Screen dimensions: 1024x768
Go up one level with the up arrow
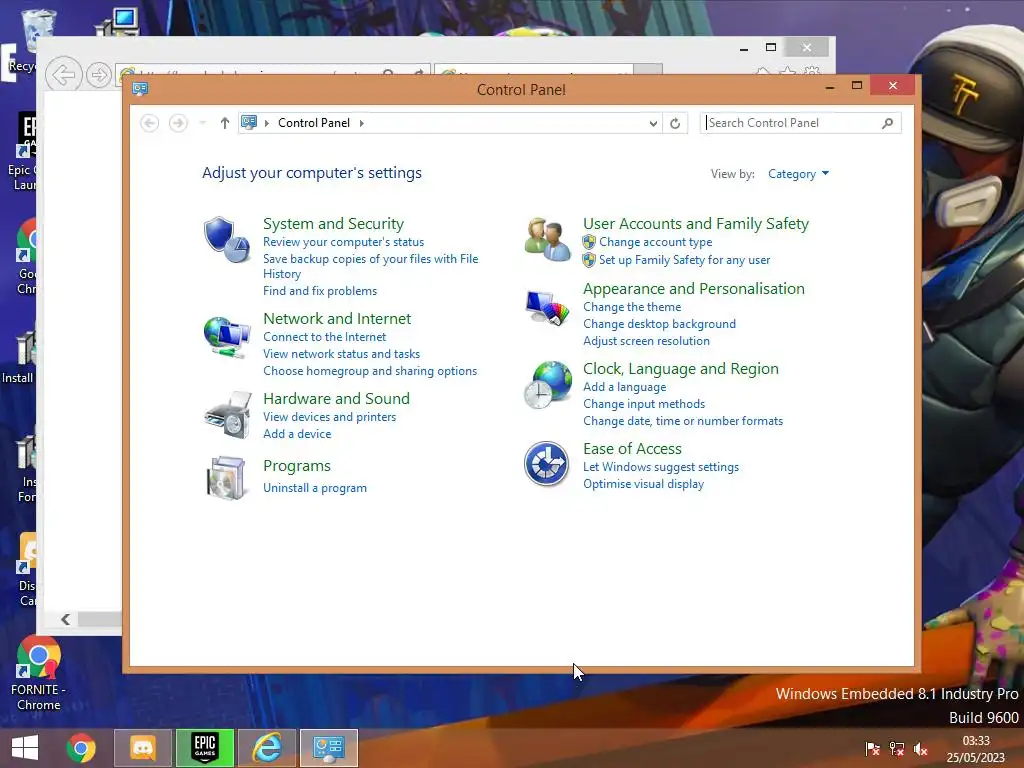click(x=225, y=123)
